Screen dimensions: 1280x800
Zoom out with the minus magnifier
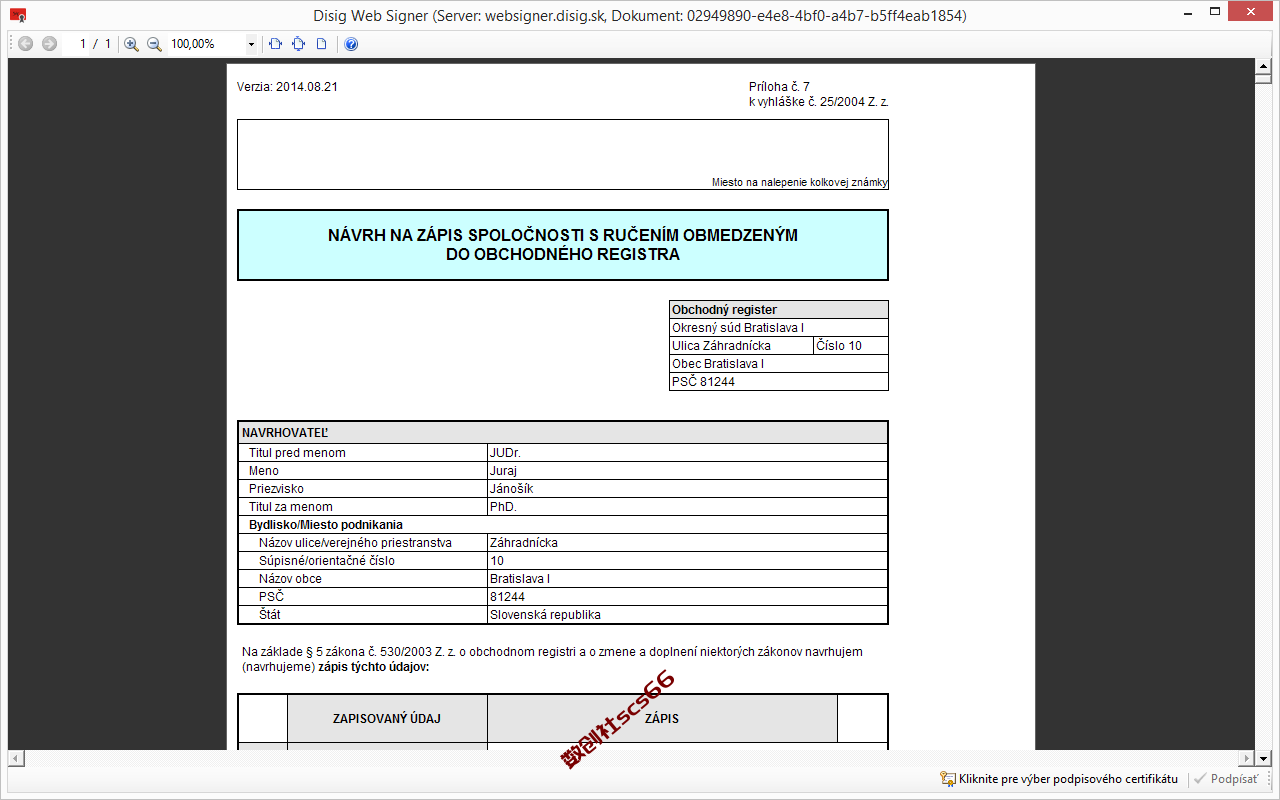point(154,44)
